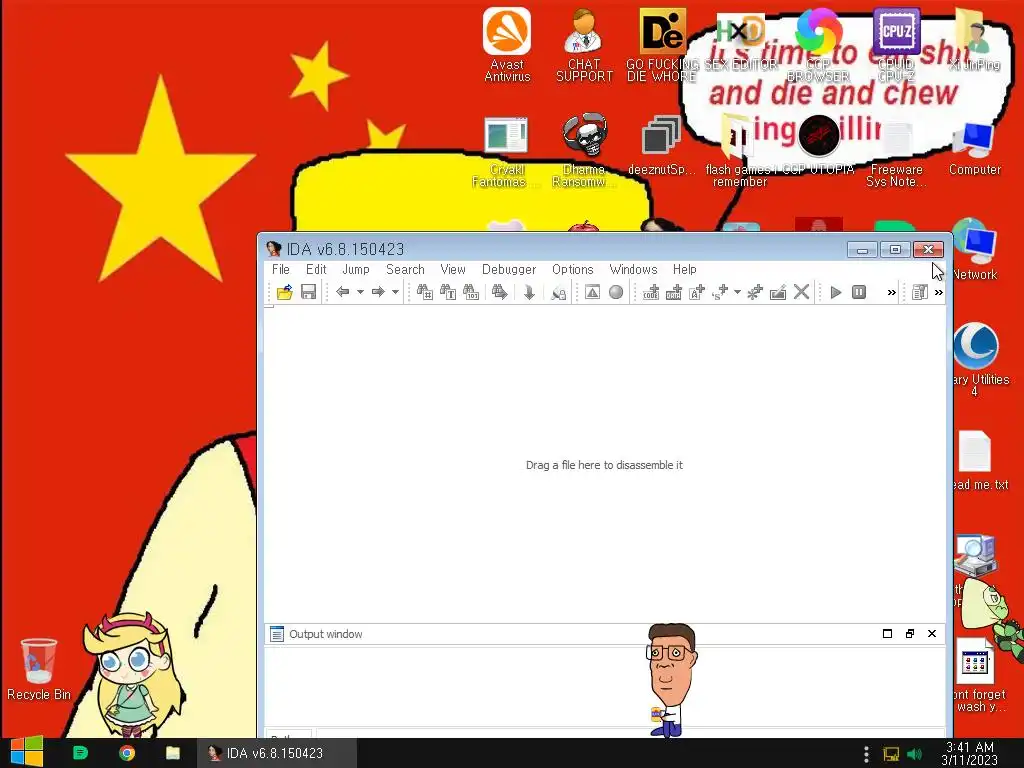Open the Help menu

tap(684, 269)
